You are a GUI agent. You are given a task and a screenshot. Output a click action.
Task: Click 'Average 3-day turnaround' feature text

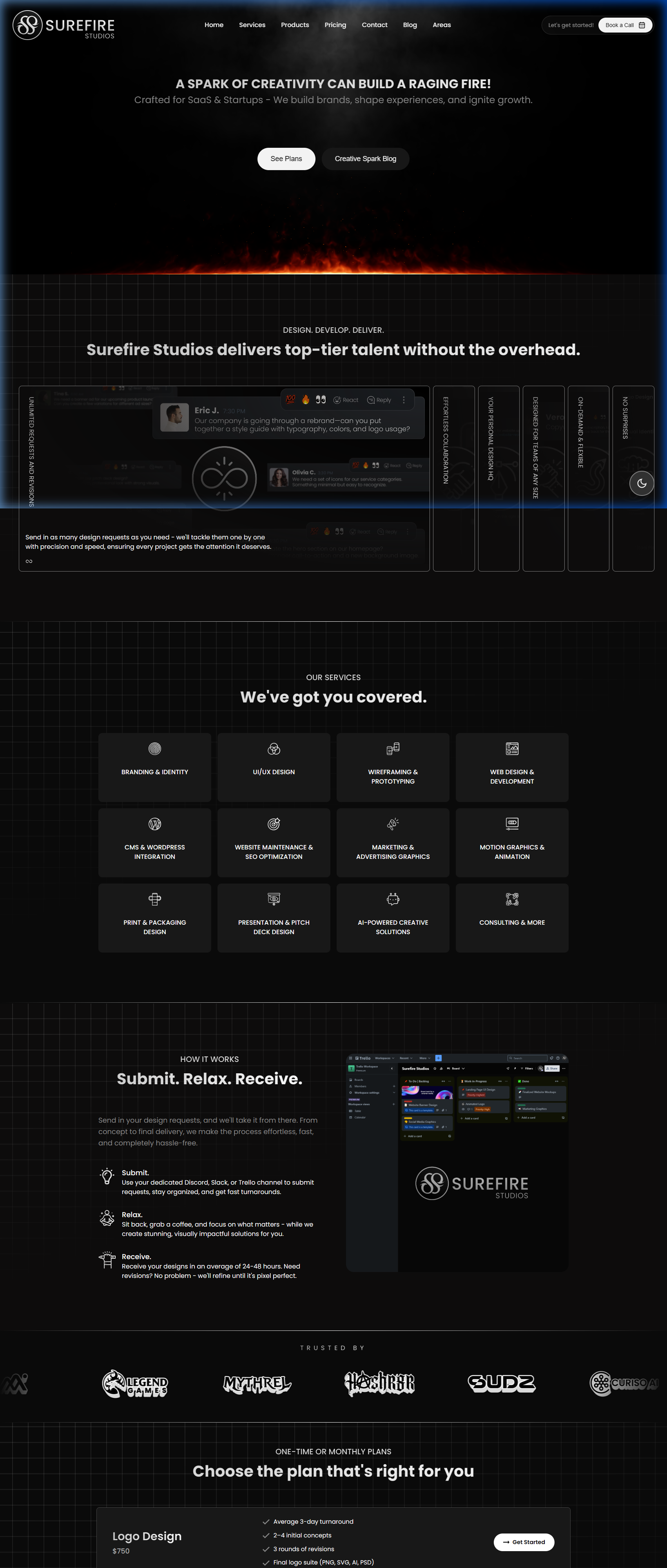(x=313, y=1522)
